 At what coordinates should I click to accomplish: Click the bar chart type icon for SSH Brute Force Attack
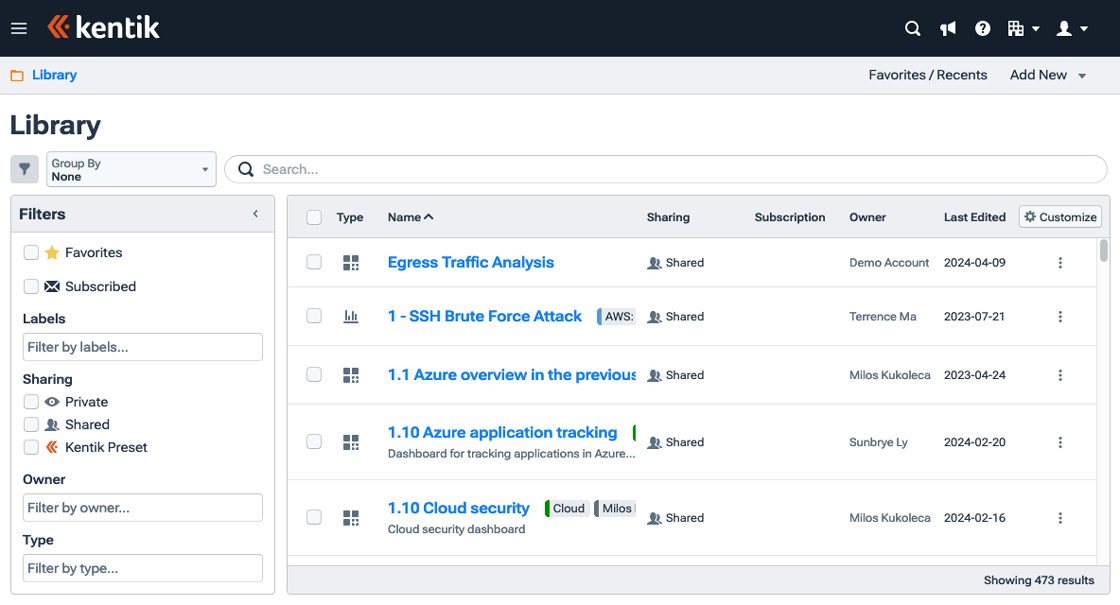click(351, 316)
